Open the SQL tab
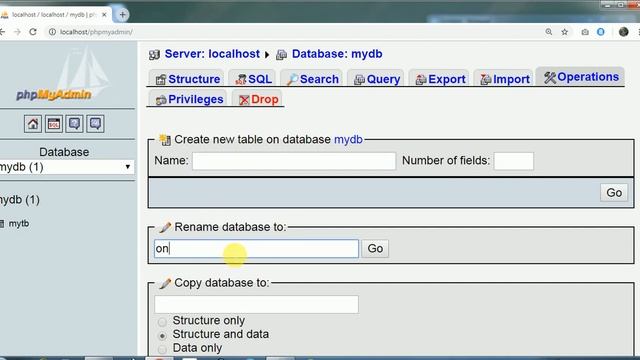The width and height of the screenshot is (640, 360). tap(253, 79)
